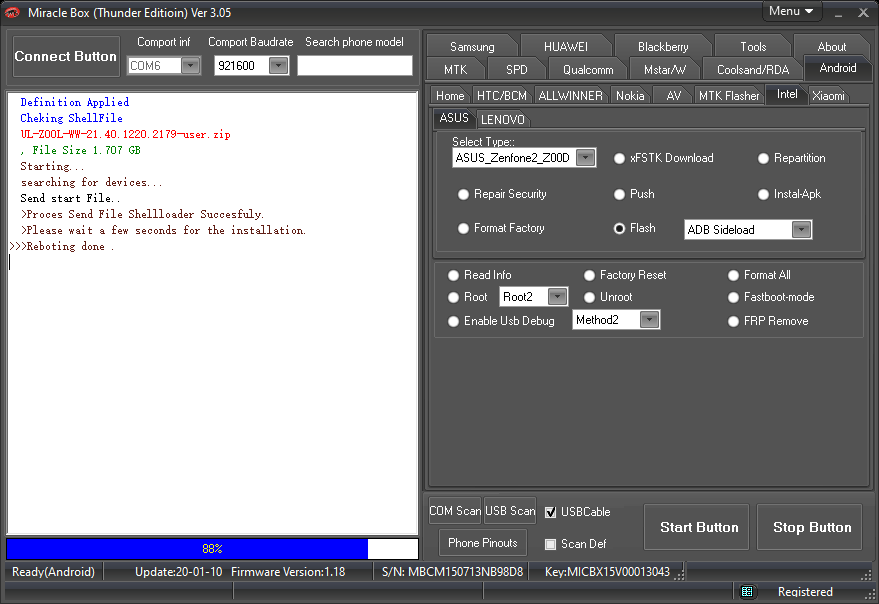Image resolution: width=879 pixels, height=604 pixels.
Task: Select the ASUS brand tab
Action: pyautogui.click(x=454, y=118)
